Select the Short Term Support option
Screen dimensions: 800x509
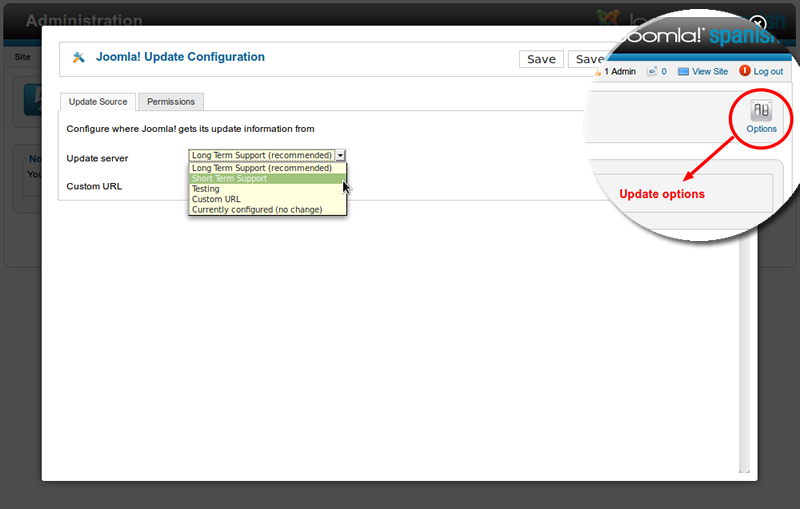[267, 179]
